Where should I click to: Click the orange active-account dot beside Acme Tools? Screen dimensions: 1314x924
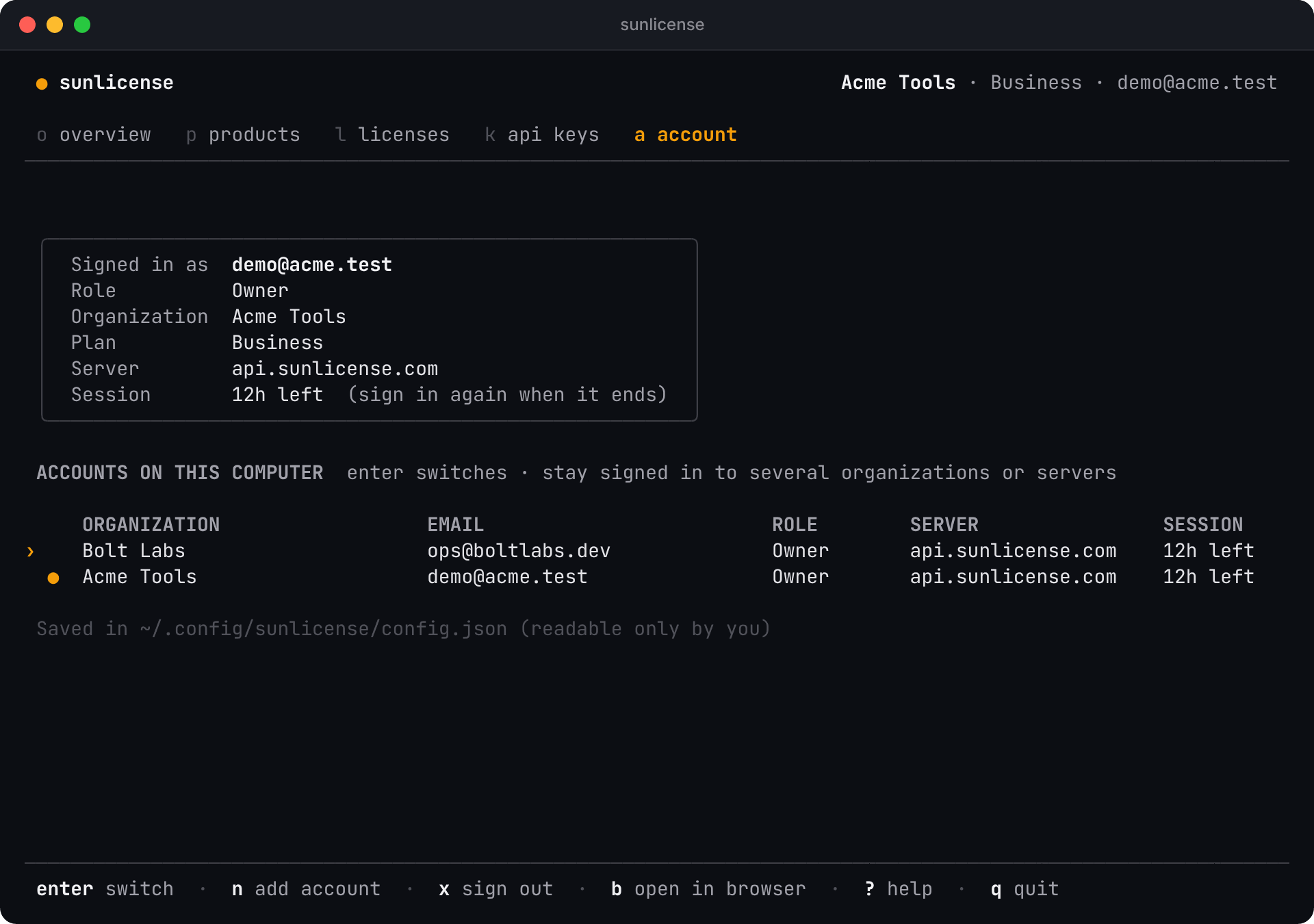click(53, 578)
